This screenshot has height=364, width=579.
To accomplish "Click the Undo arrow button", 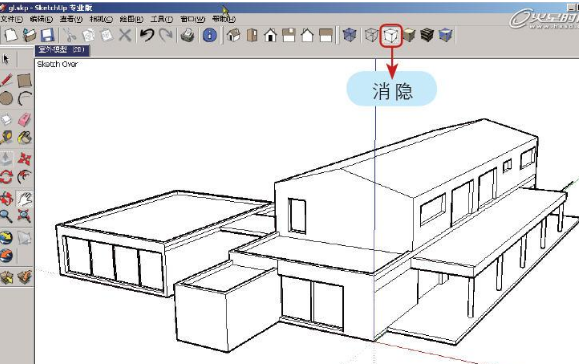I will click(147, 35).
